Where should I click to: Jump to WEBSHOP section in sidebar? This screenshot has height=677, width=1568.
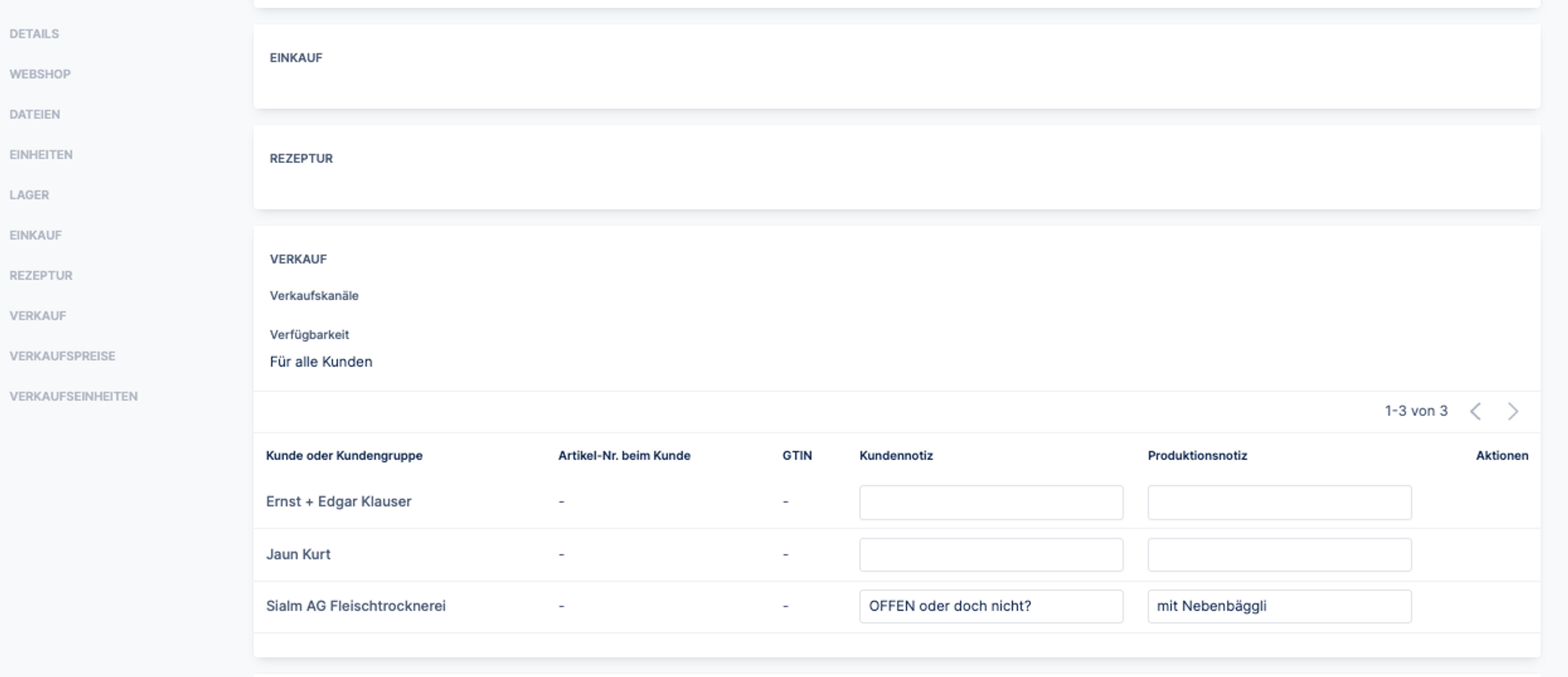pyautogui.click(x=40, y=74)
